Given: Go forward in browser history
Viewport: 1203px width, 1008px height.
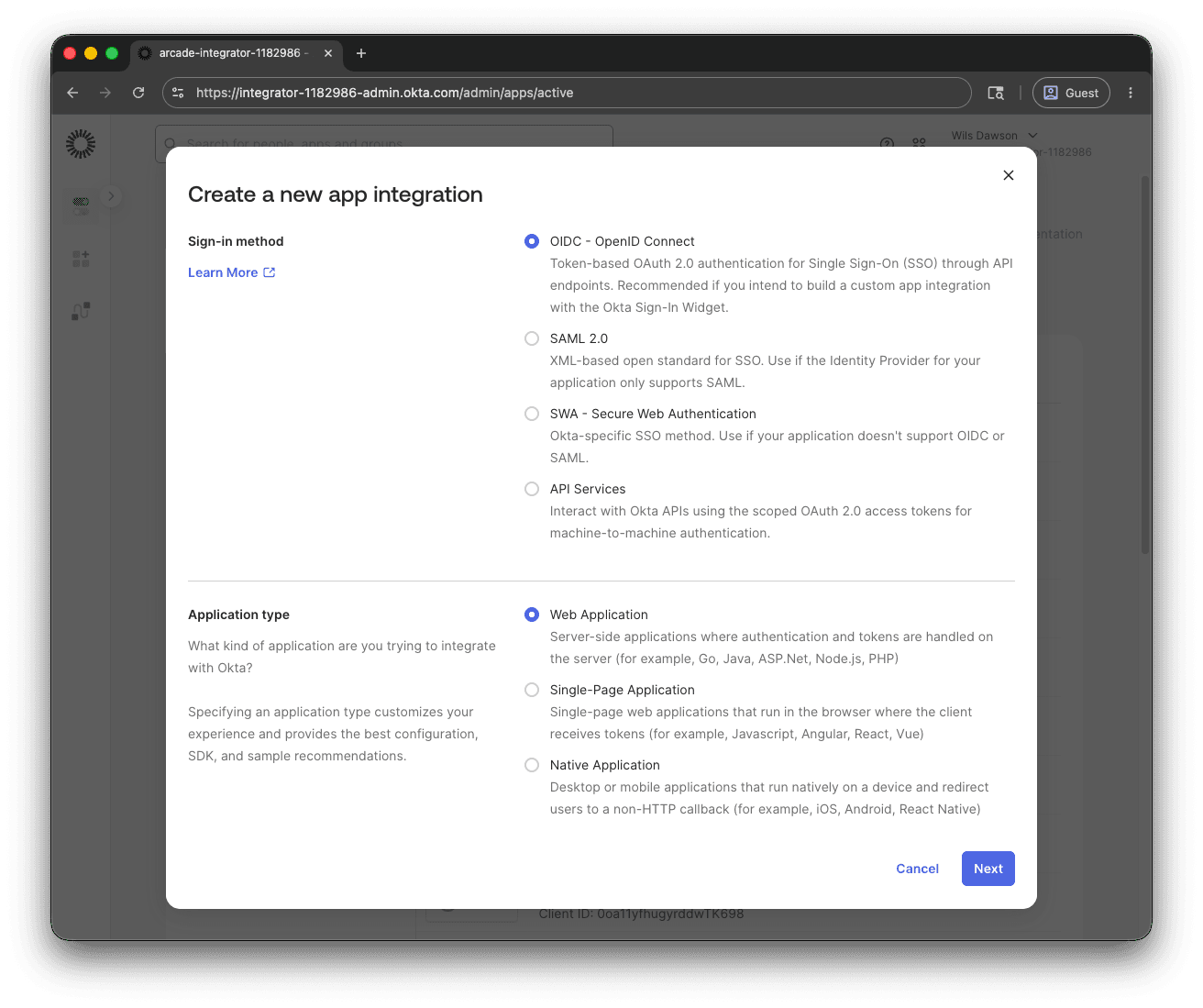Looking at the screenshot, I should click(x=105, y=93).
